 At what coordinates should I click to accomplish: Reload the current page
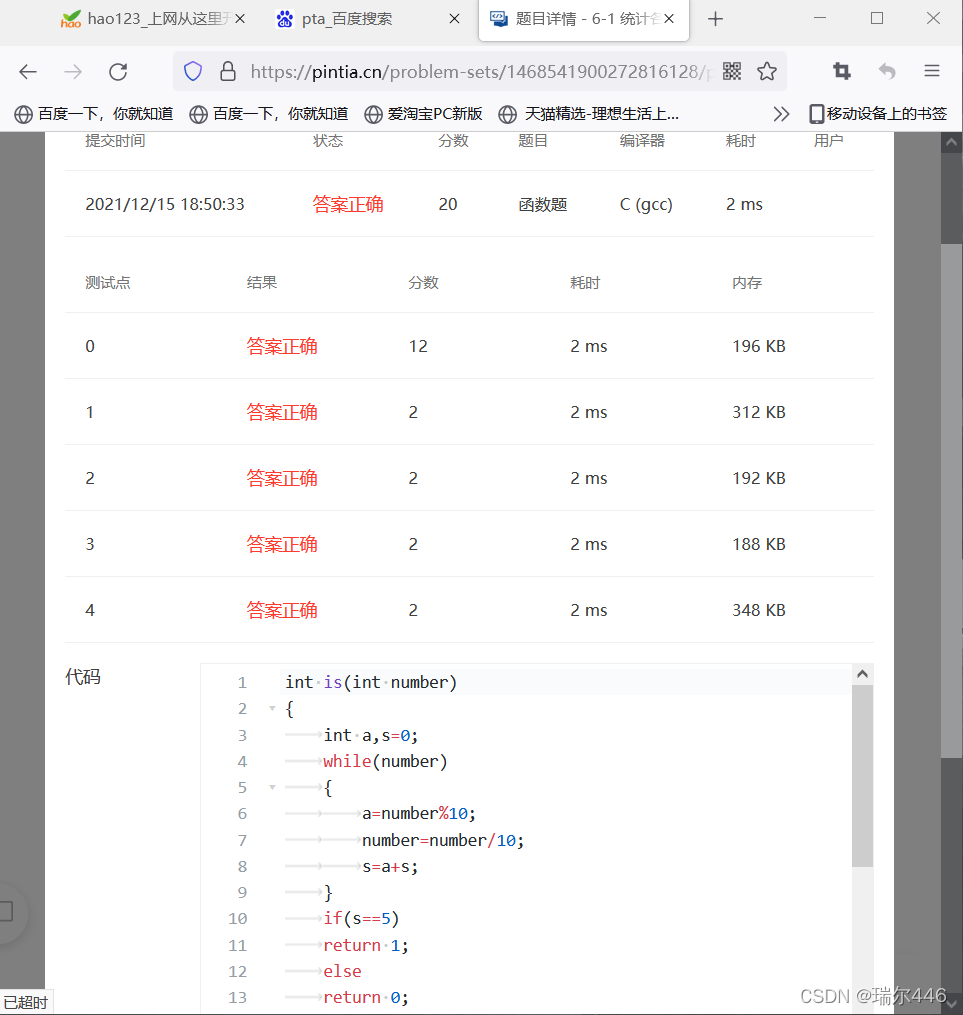pos(118,71)
